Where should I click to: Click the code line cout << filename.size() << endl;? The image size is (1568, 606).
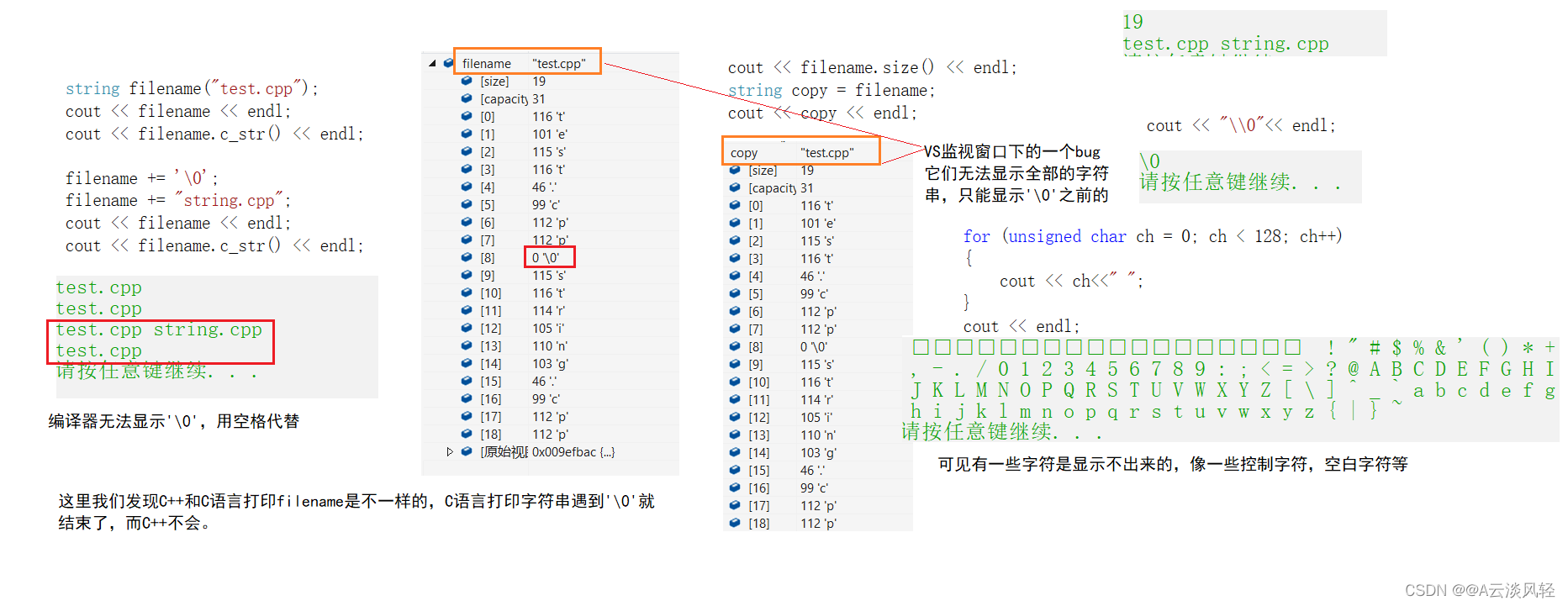pos(873,67)
